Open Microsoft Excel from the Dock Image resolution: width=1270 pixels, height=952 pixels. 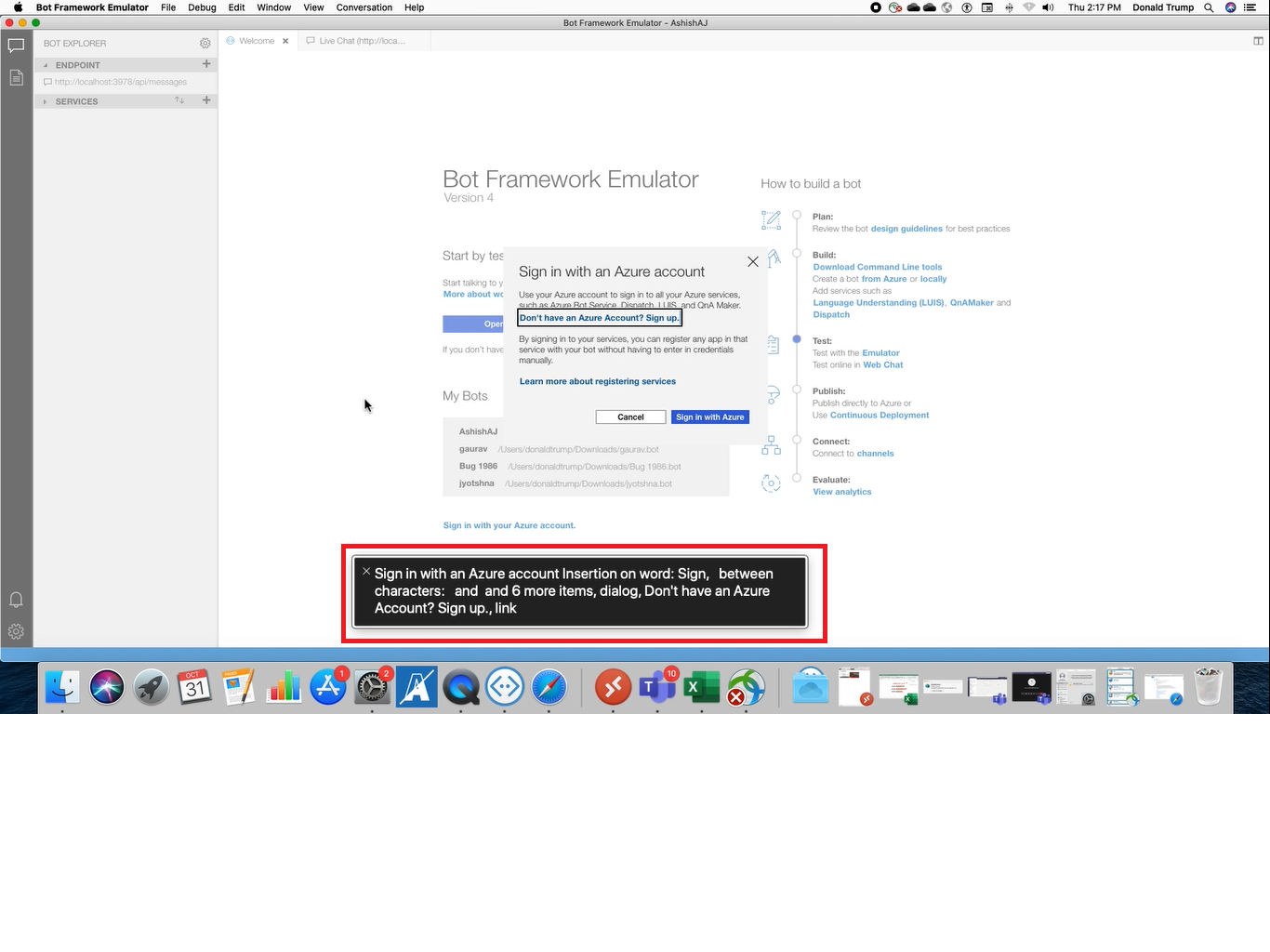702,687
